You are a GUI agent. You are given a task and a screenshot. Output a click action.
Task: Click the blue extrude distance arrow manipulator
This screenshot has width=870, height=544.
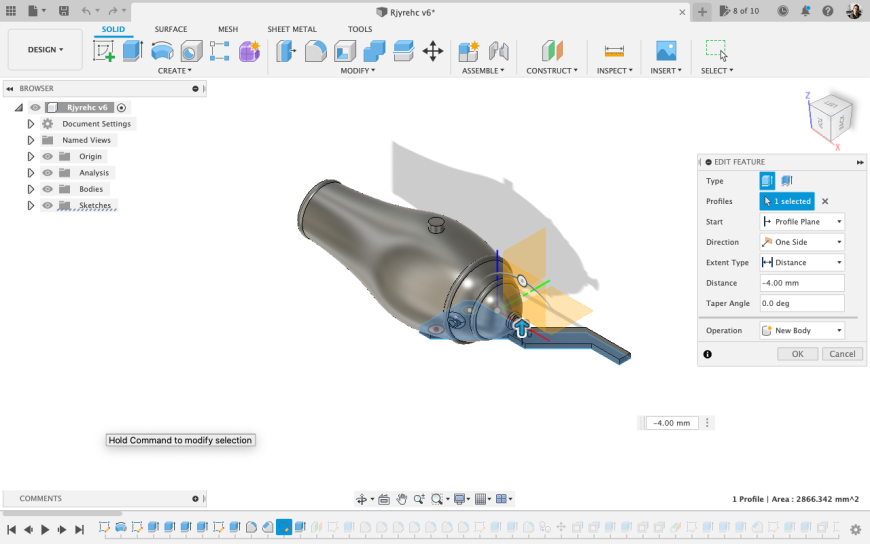(x=521, y=328)
